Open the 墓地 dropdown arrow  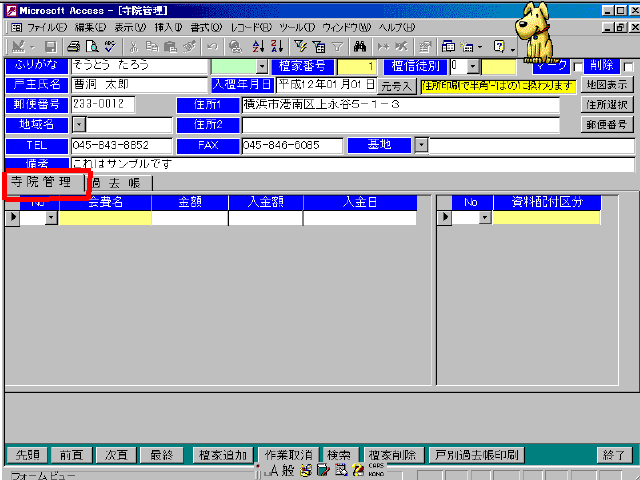421,144
